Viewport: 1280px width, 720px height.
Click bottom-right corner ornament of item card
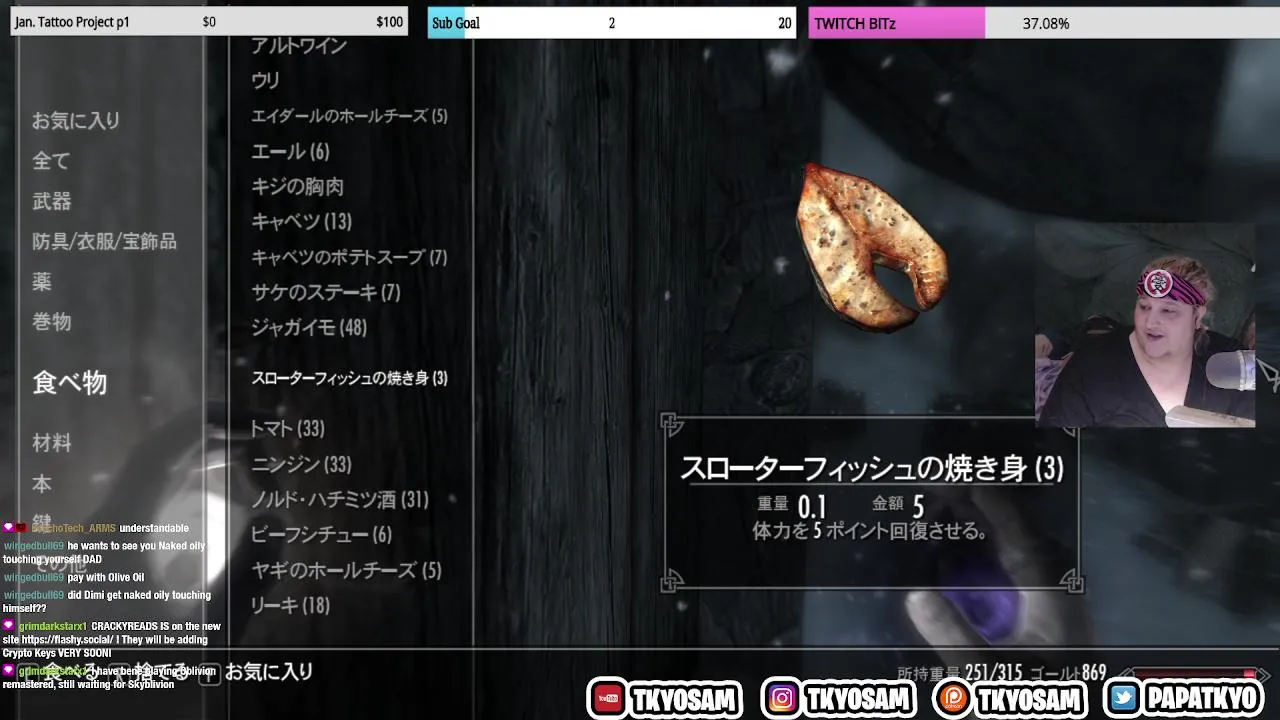point(1071,581)
